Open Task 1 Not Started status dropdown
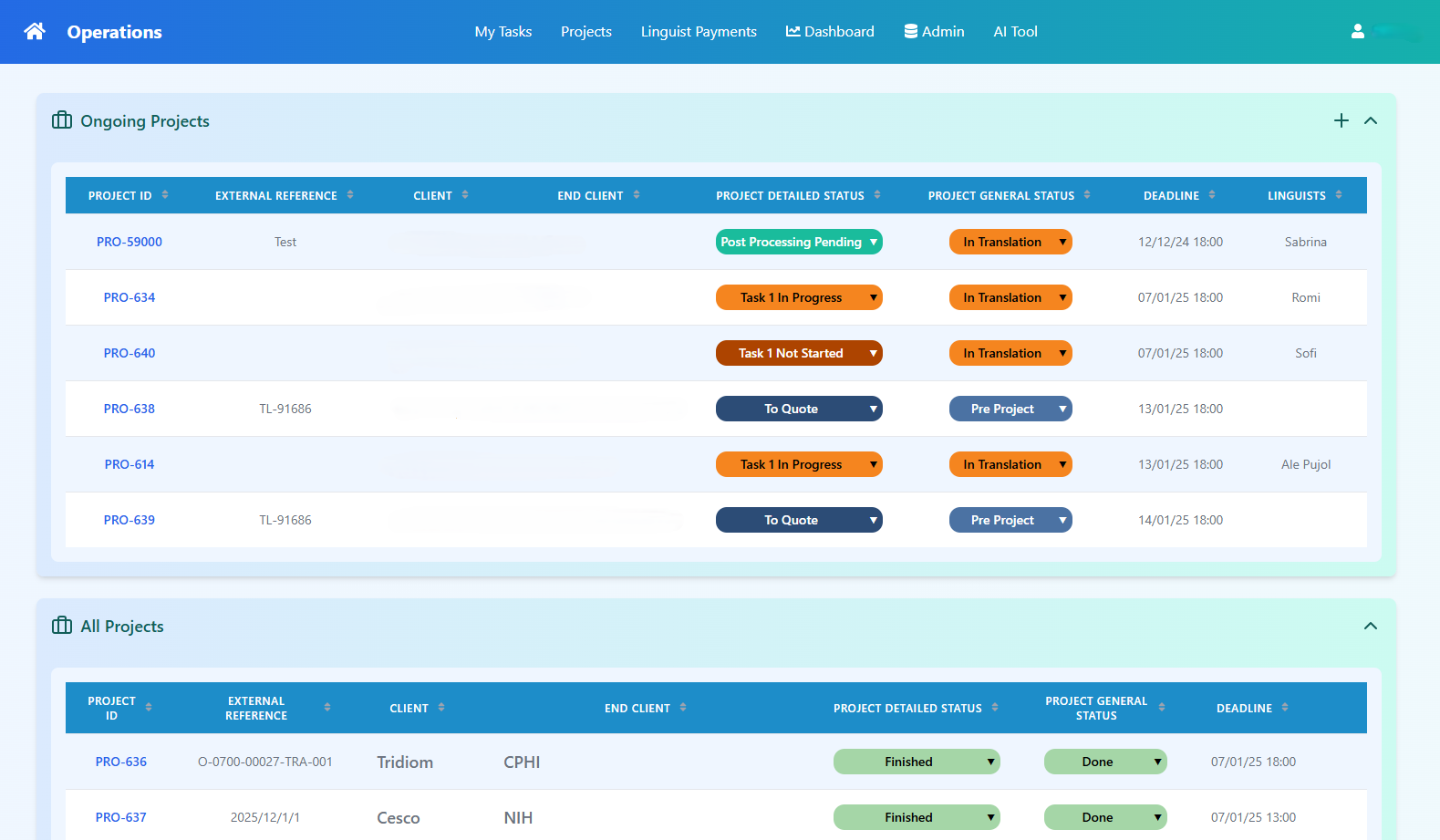The width and height of the screenshot is (1440, 840). 799,353
